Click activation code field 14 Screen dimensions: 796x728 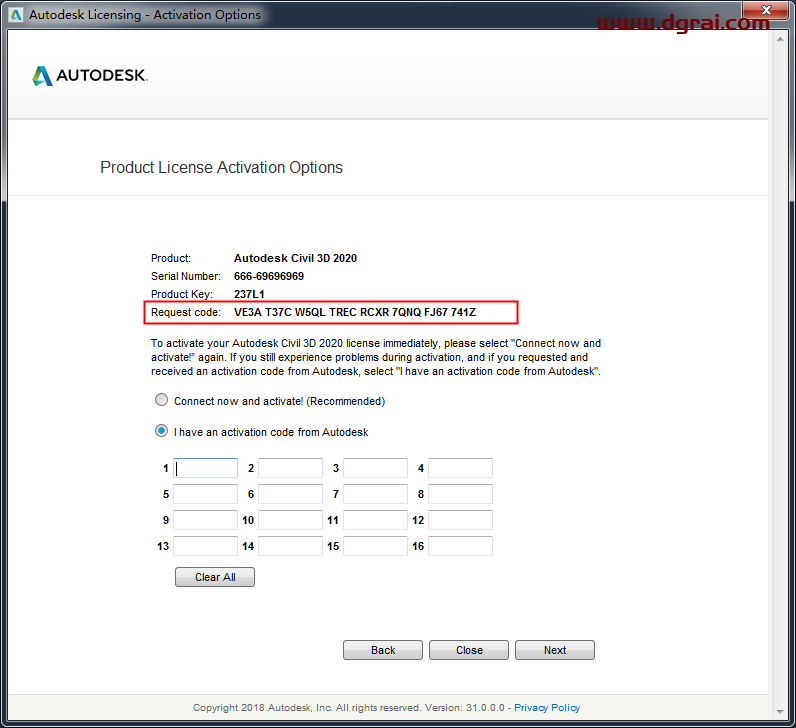pos(290,546)
